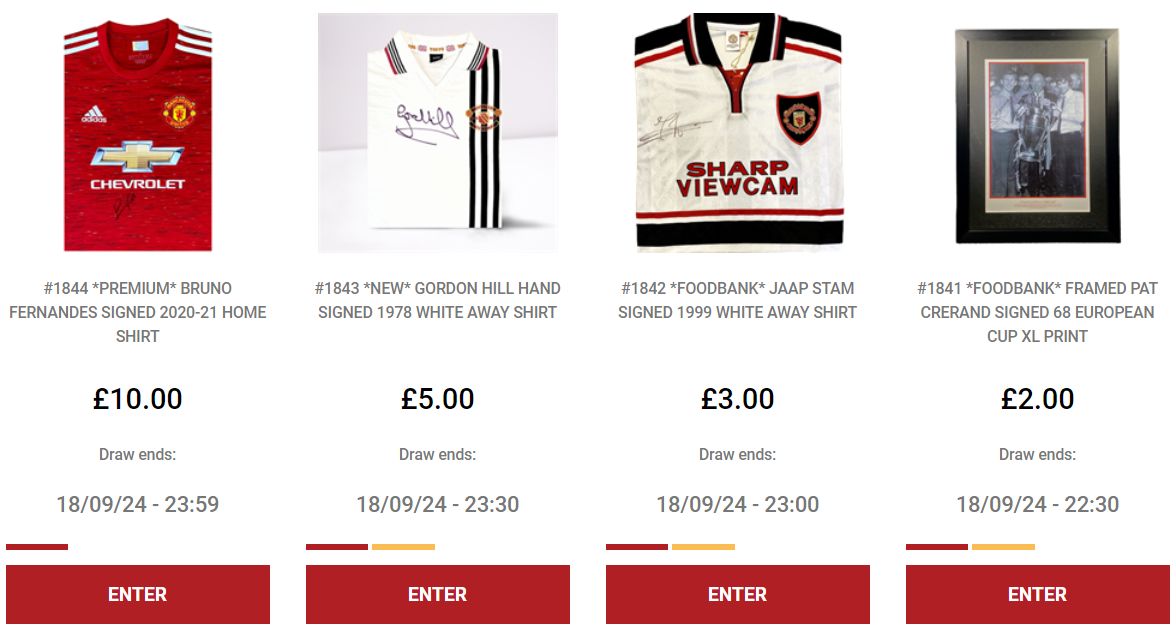Click the £10.00 price of the Fernandes shirt

pos(138,398)
